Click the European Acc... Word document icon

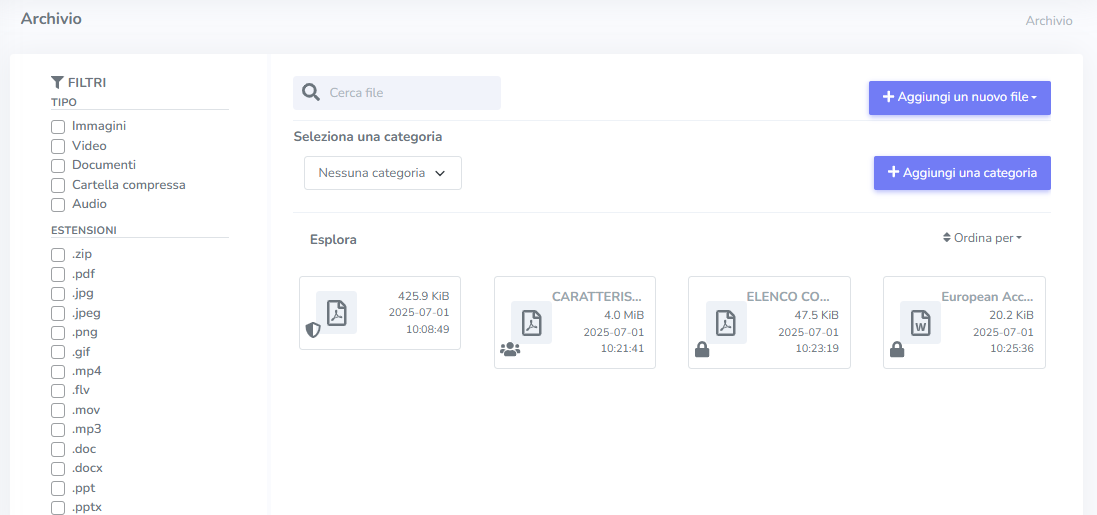(920, 322)
